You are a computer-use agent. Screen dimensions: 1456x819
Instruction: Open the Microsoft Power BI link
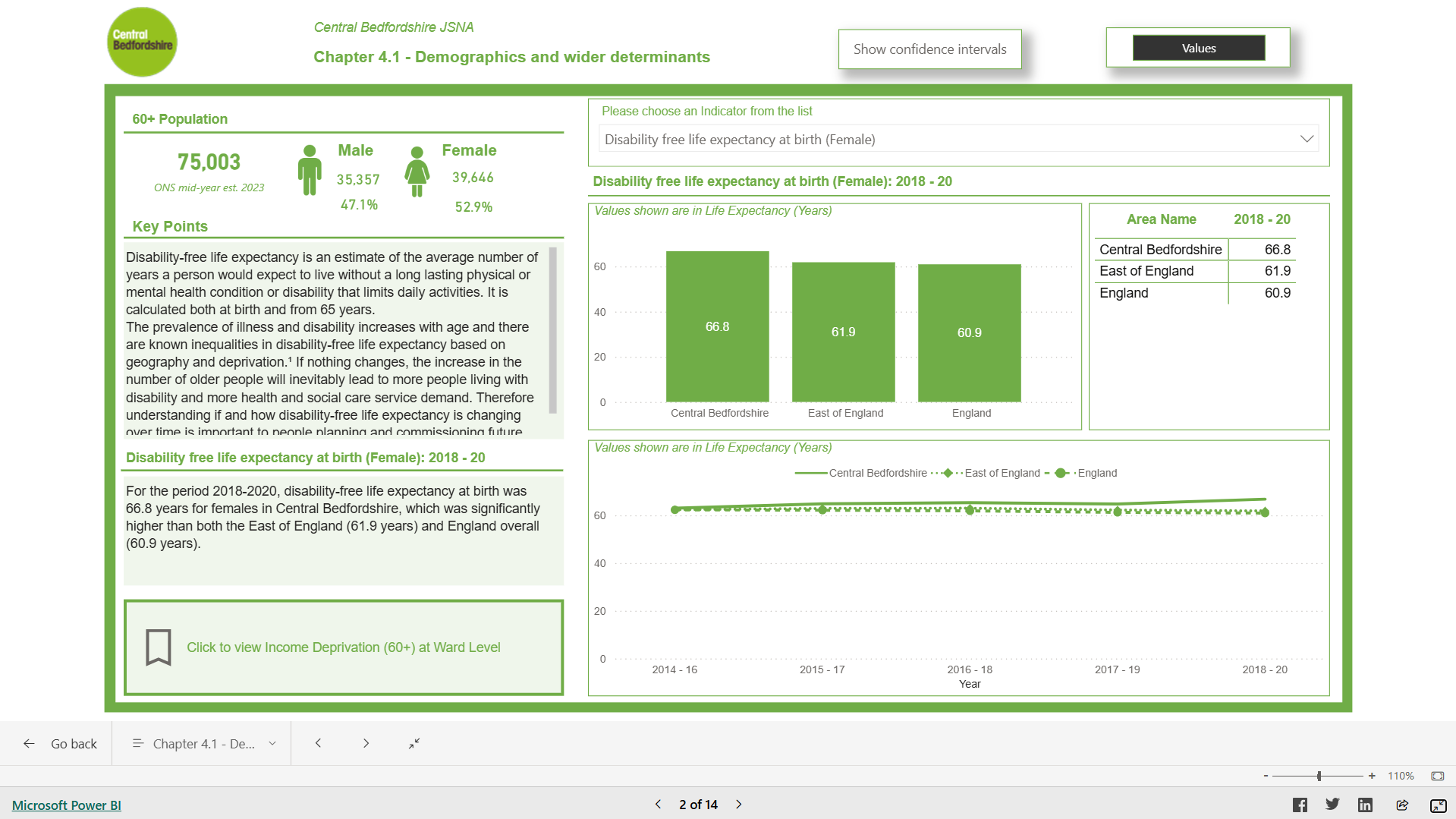[x=65, y=805]
